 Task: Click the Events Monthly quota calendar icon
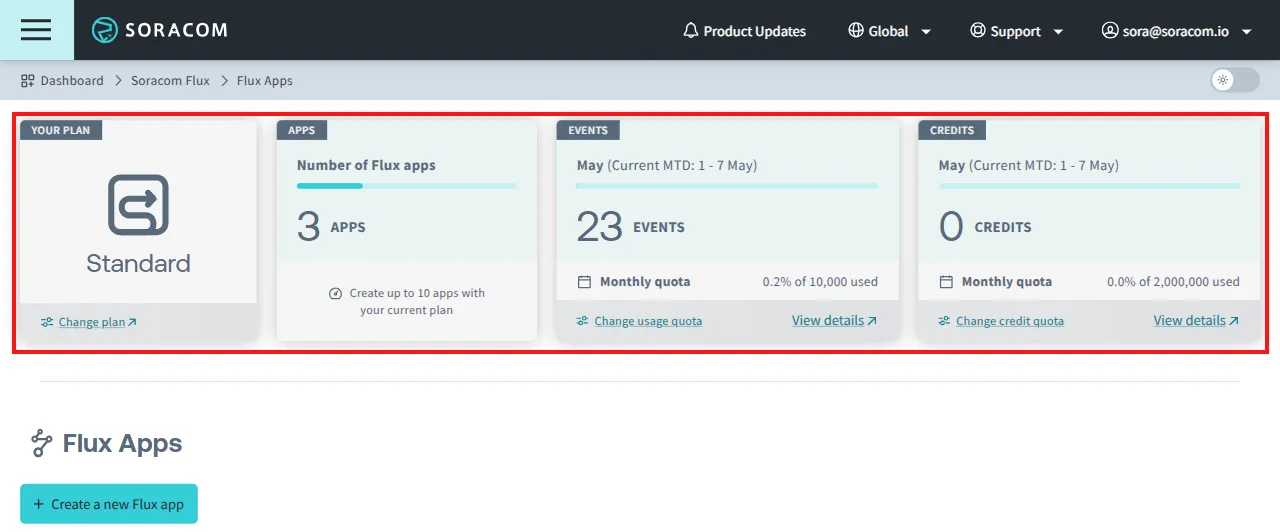[x=584, y=282]
